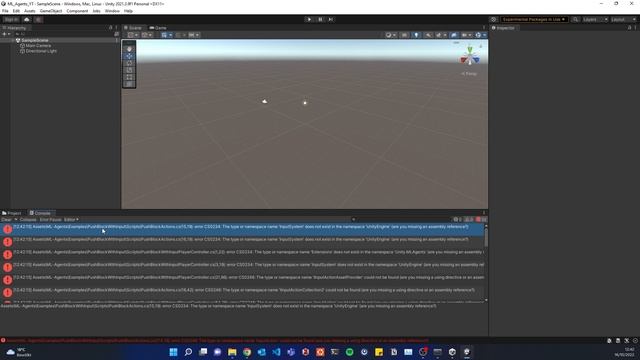Open the Project tab
This screenshot has height=360, width=640.
tap(12, 213)
